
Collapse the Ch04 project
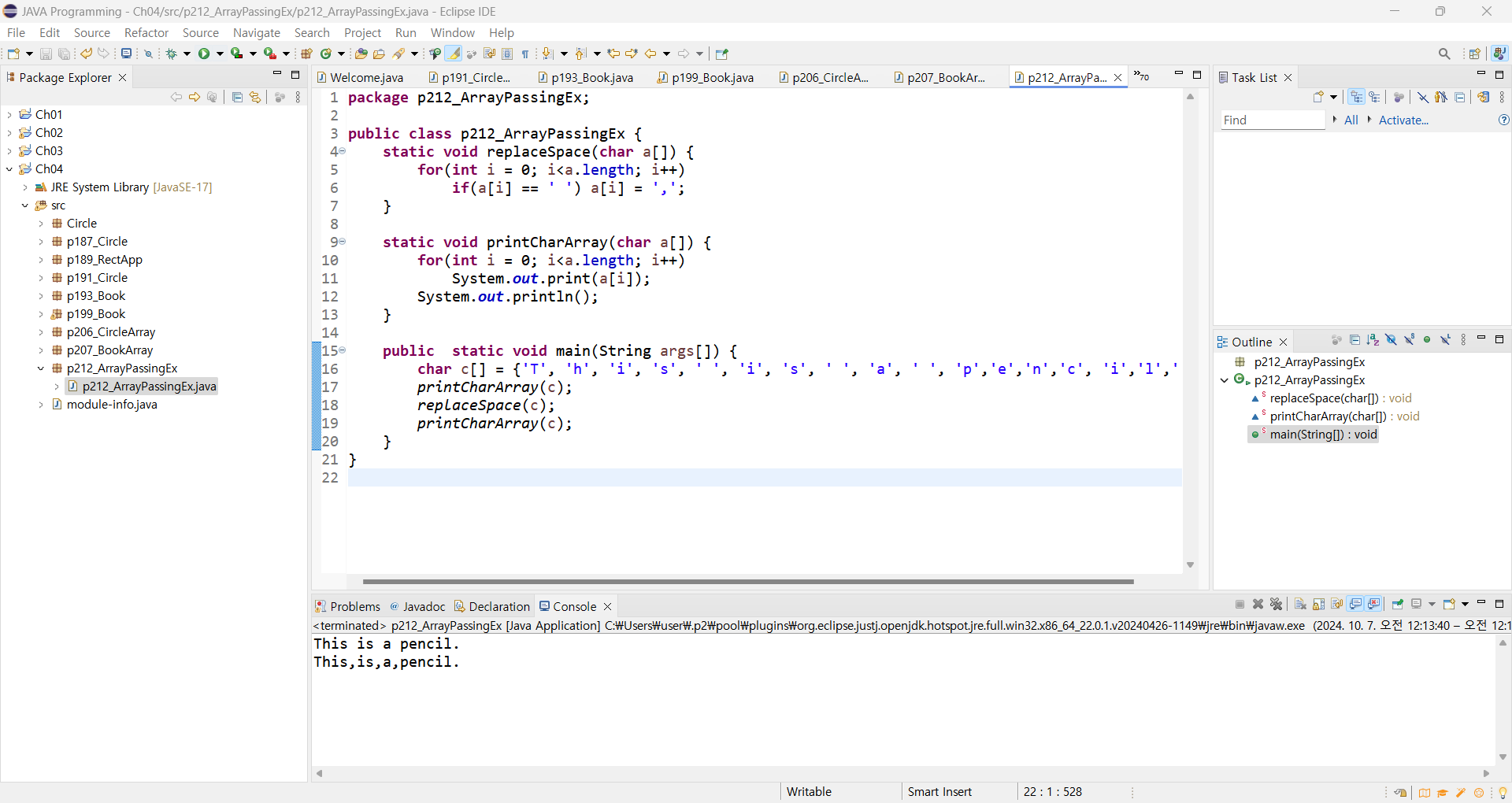click(9, 168)
